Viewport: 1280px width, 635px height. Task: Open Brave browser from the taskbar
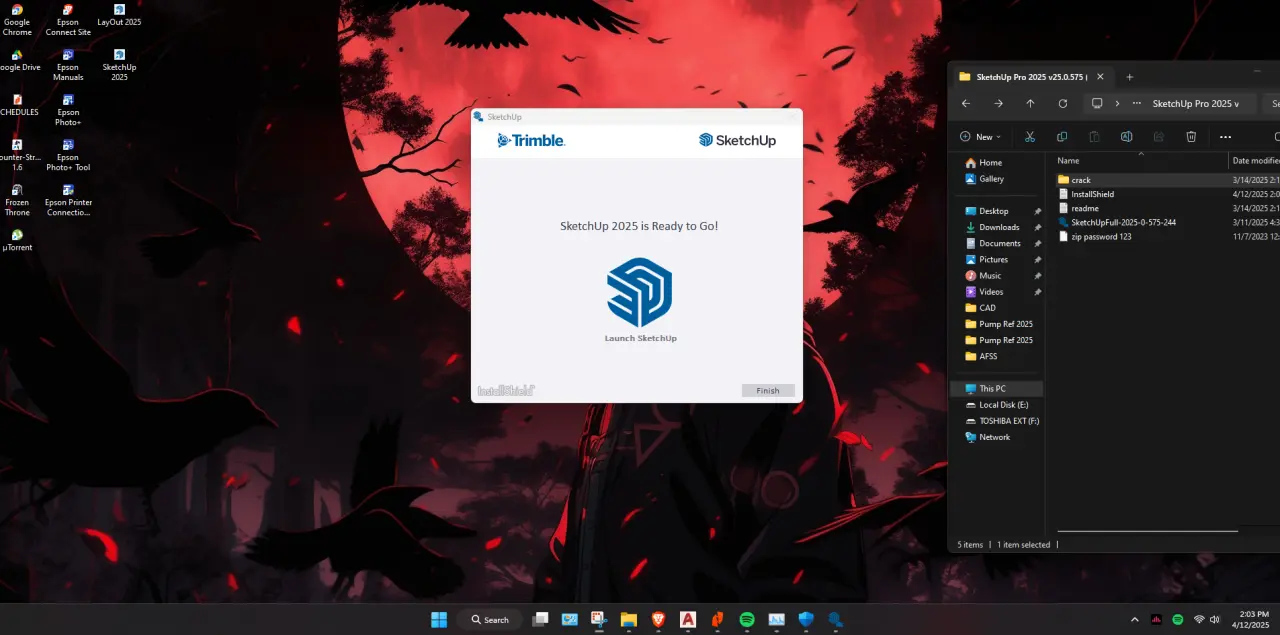pos(658,620)
